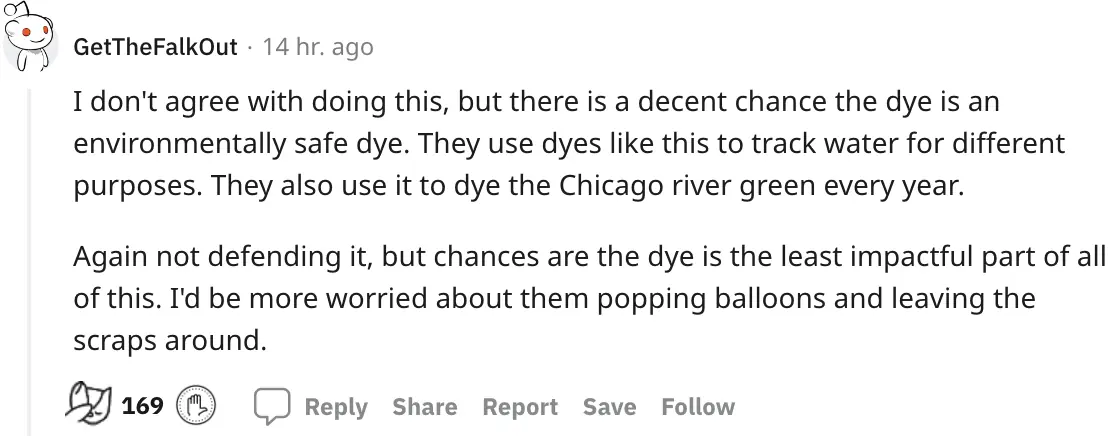Open the GetTheFalkOut user profile
The image size is (1108, 436).
(x=156, y=47)
